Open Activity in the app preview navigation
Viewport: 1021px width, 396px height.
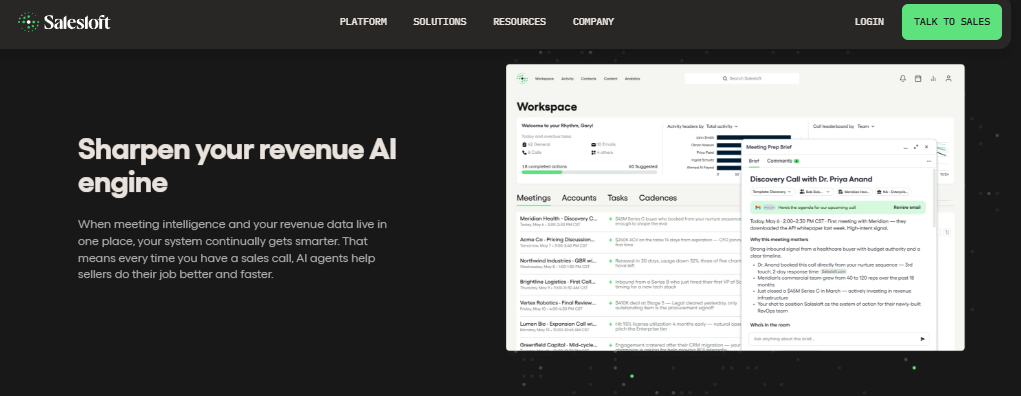[567, 79]
